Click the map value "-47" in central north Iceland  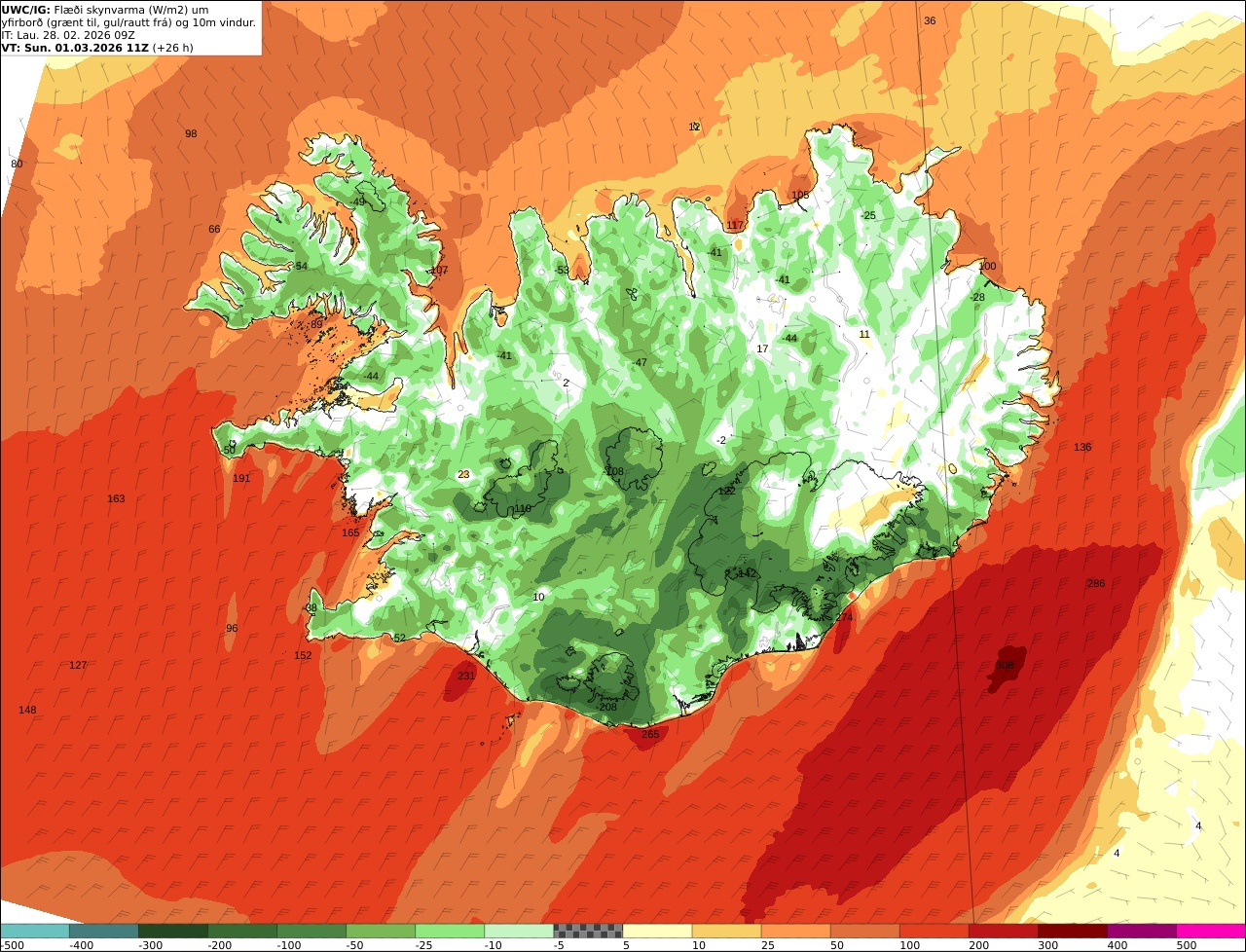coord(639,363)
